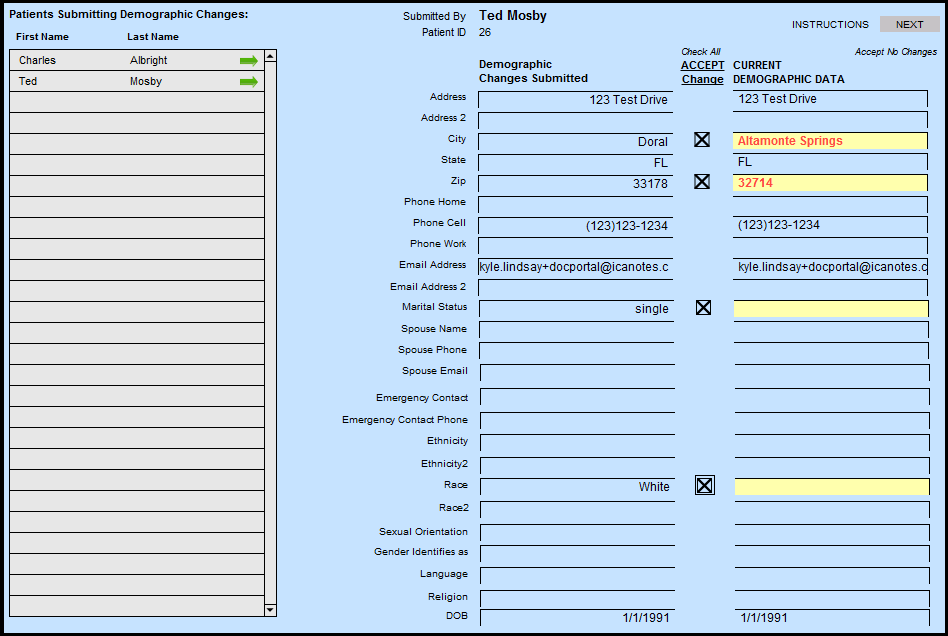Click green arrow next to Ted Mosby

click(x=248, y=82)
